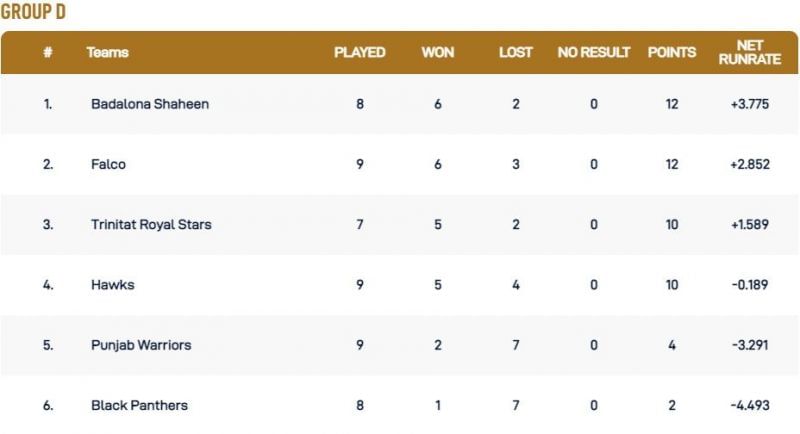Click Hawks' -0.189 net runrate value

click(751, 285)
